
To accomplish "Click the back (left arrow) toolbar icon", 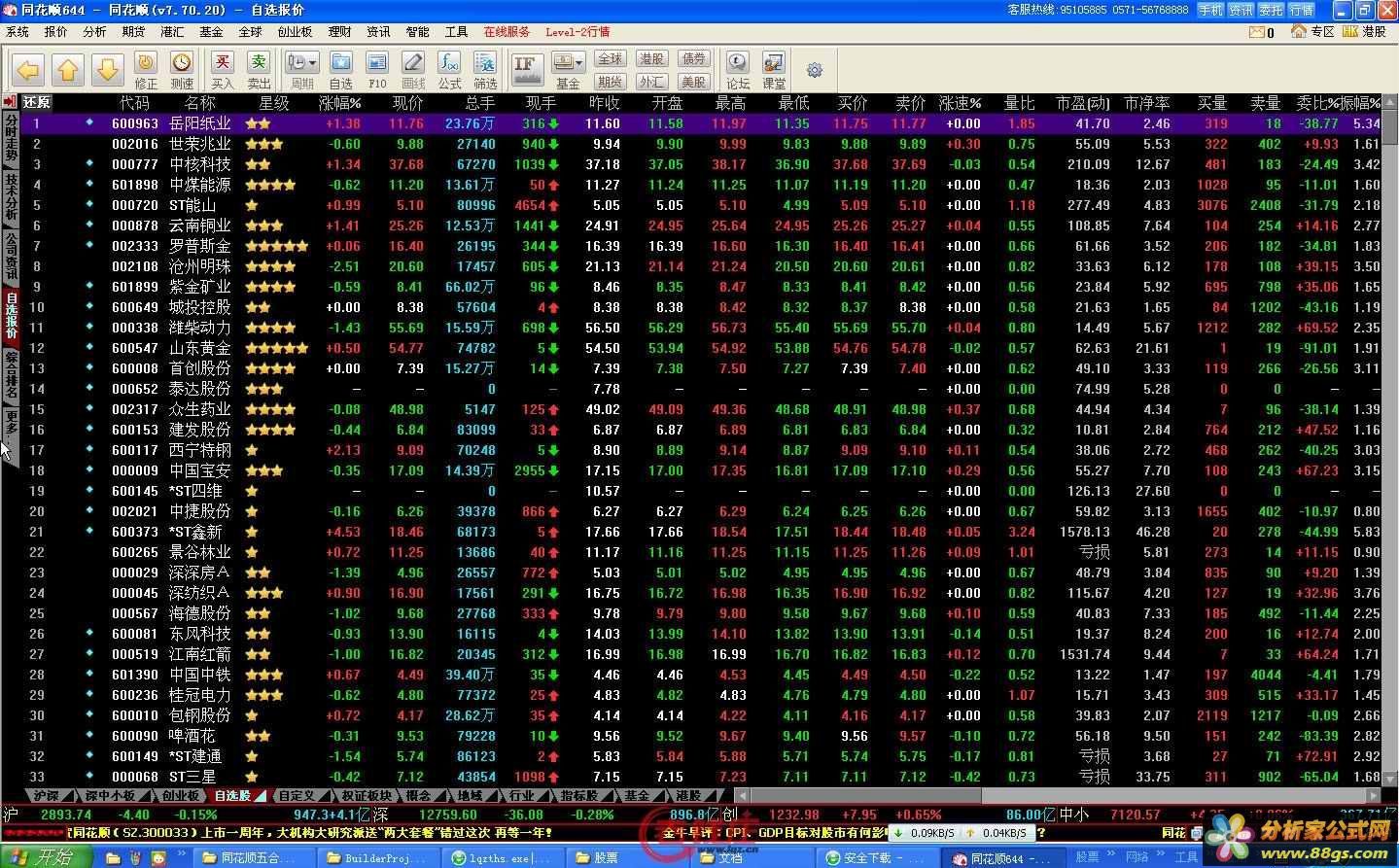I will pyautogui.click(x=28, y=70).
